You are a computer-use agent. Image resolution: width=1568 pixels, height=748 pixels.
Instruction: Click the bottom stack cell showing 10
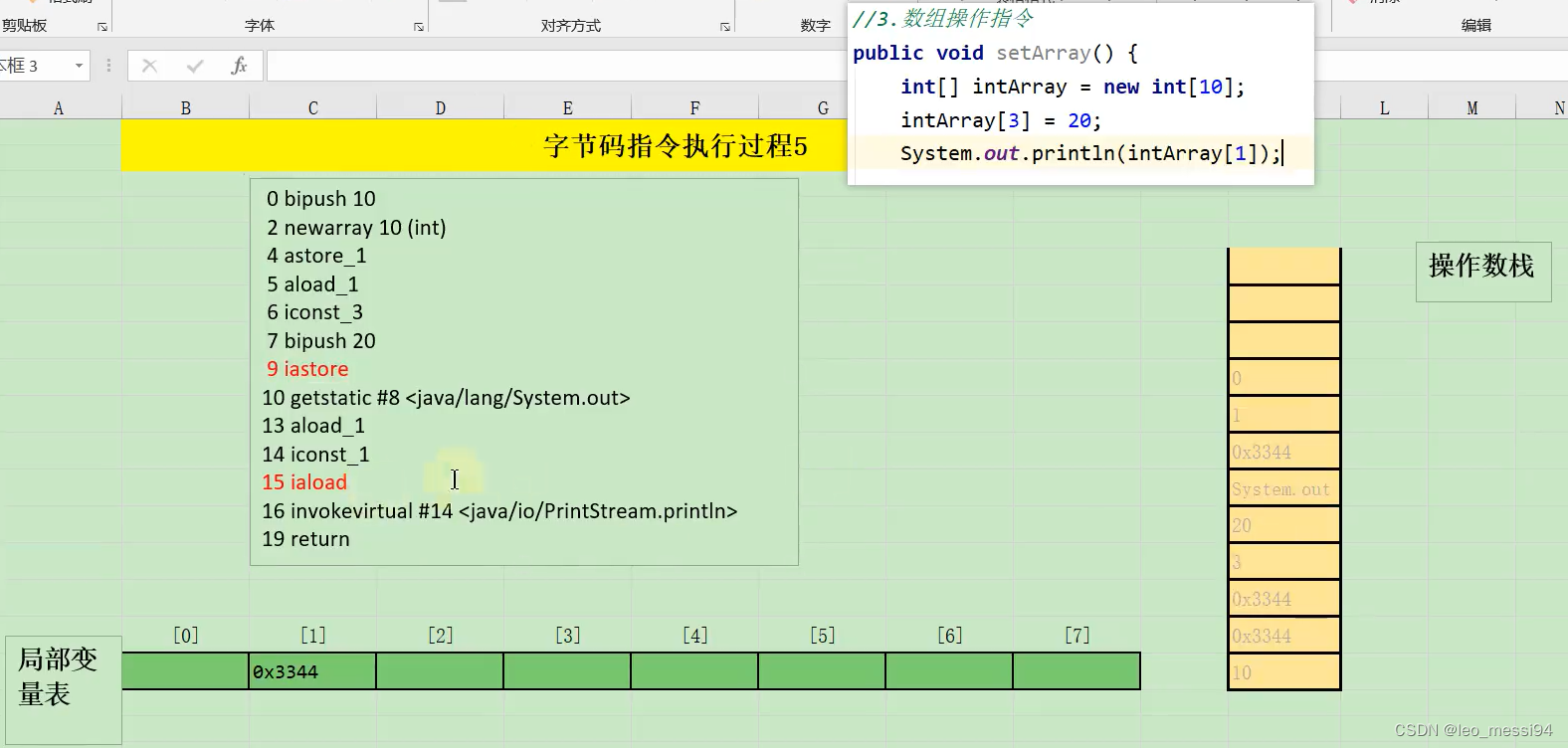(1284, 672)
